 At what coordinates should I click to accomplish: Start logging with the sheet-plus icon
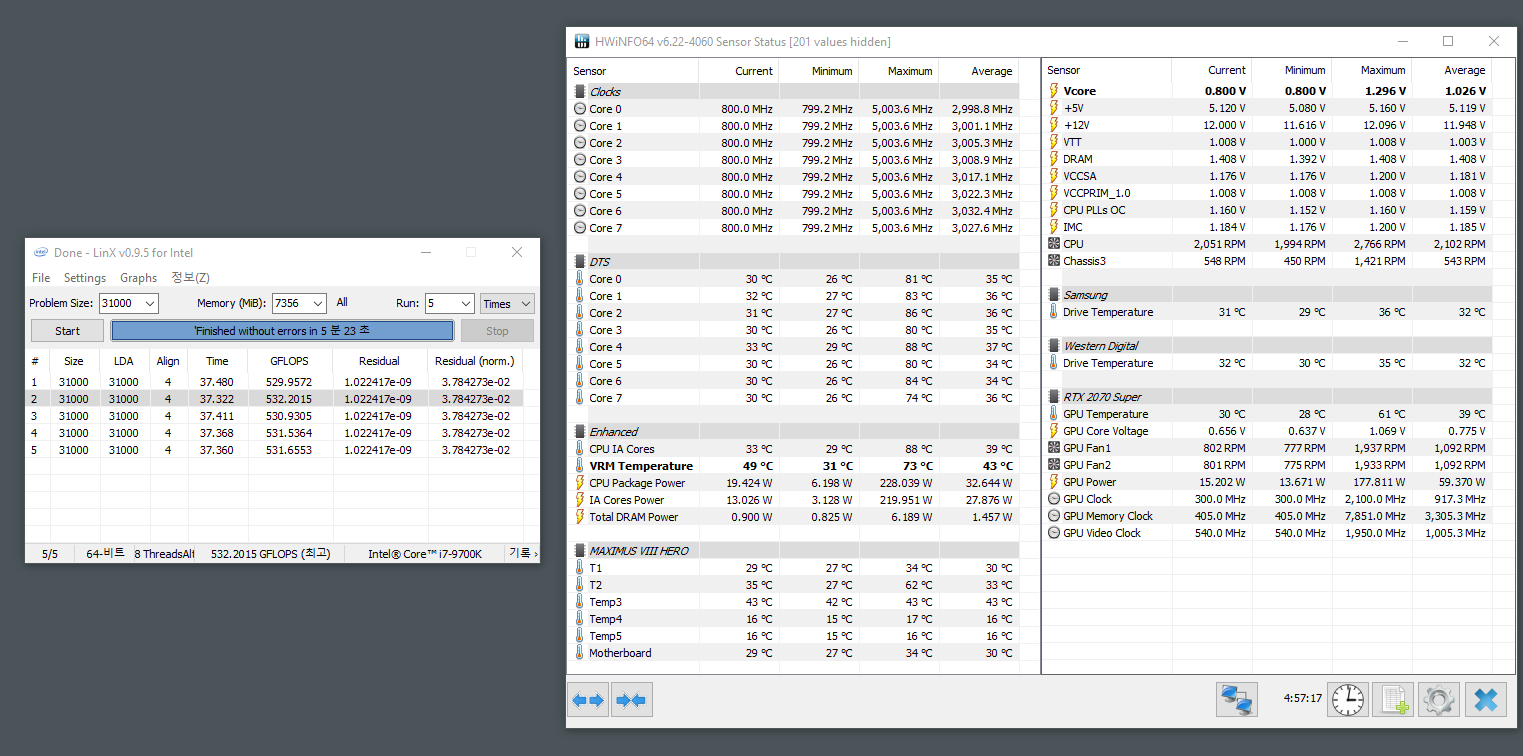(x=1393, y=699)
